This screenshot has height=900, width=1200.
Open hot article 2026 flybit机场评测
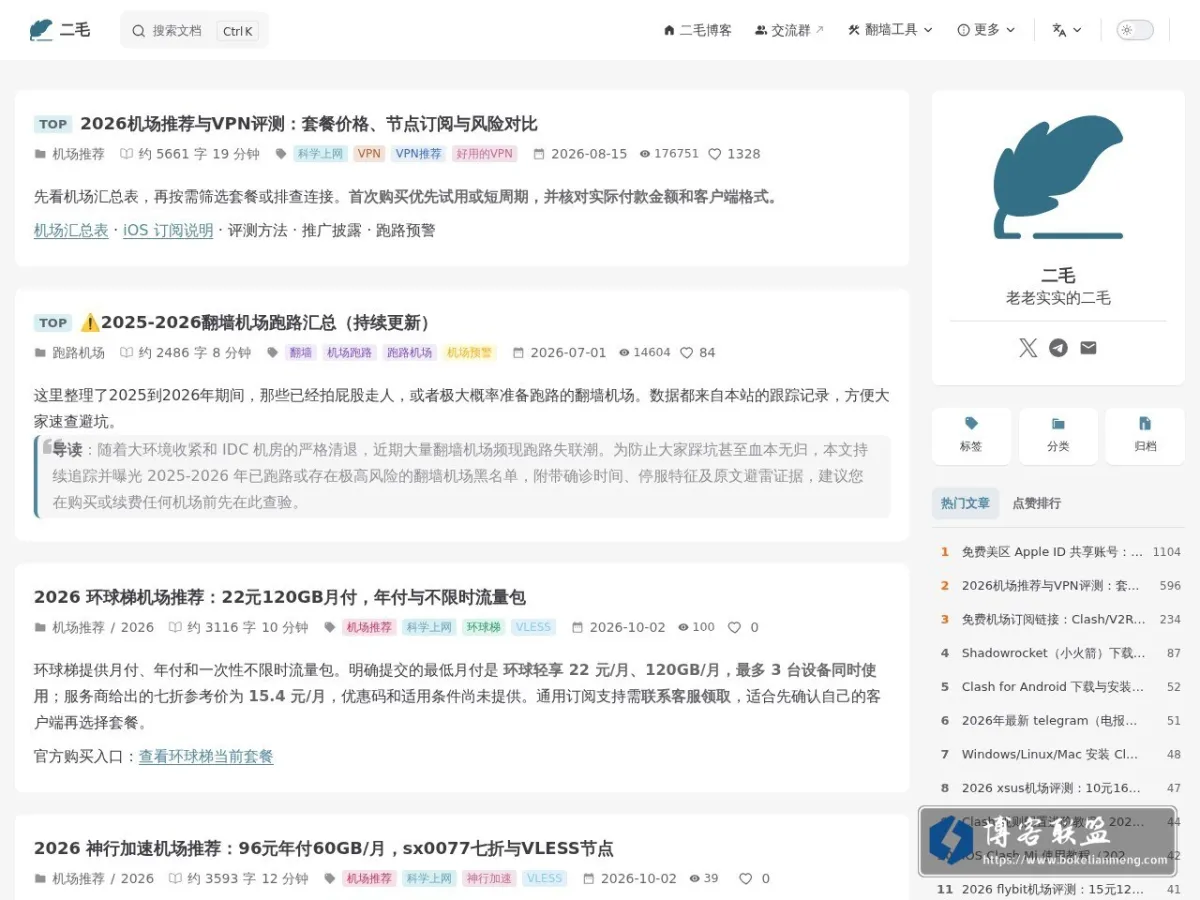pos(1053,889)
